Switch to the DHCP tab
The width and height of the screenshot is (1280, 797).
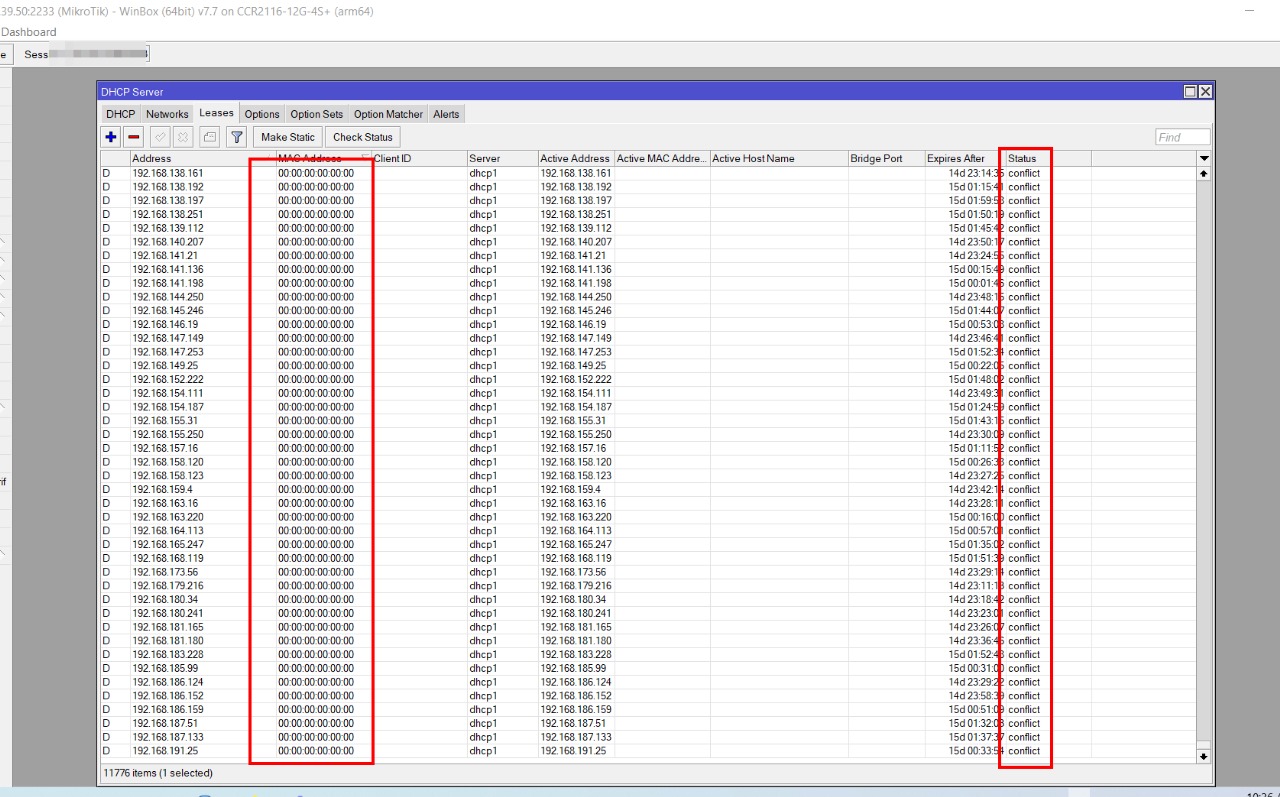coord(121,114)
